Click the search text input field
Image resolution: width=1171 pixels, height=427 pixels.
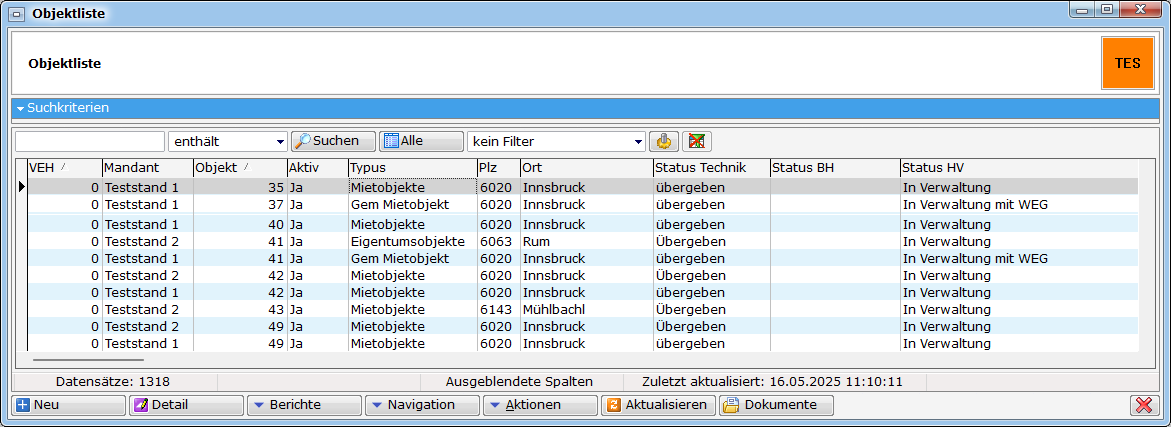(90, 142)
